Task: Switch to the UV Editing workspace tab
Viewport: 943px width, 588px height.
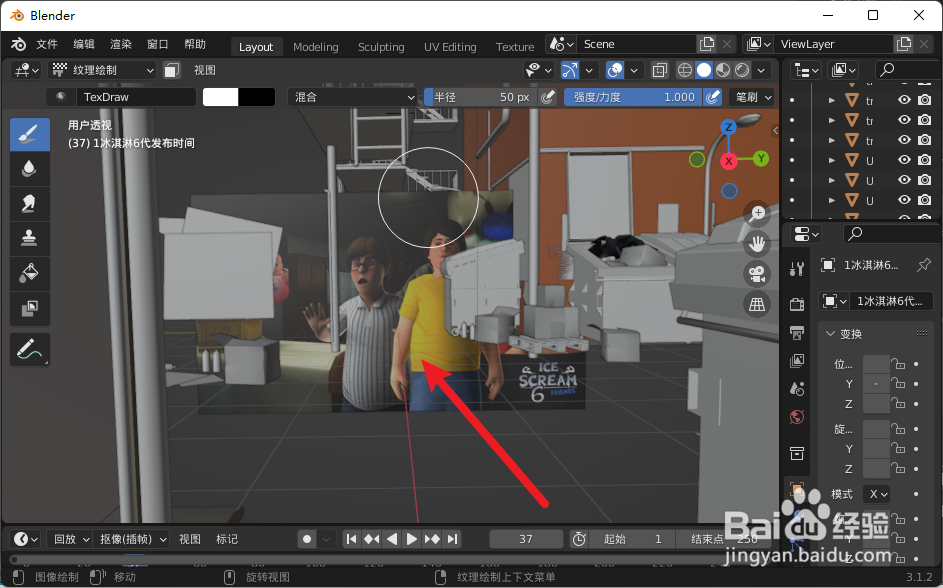Action: (450, 47)
